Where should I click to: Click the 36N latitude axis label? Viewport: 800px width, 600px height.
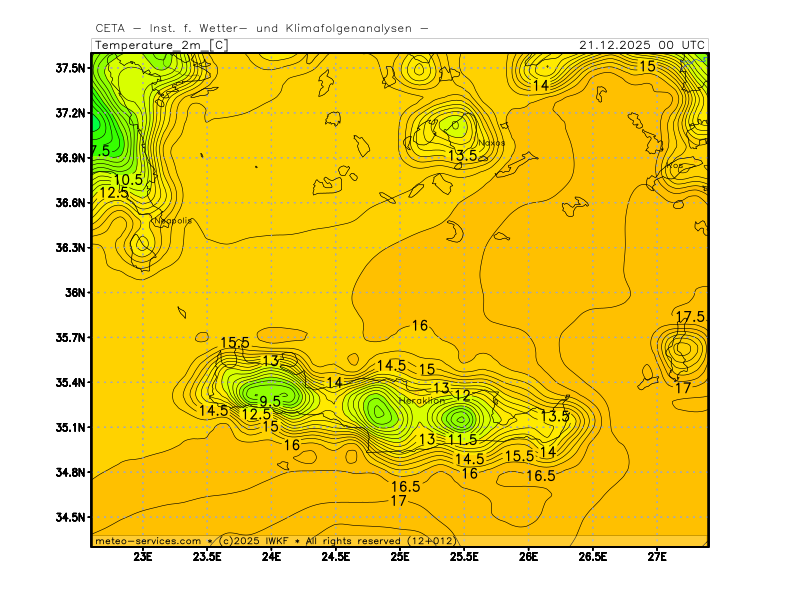click(x=75, y=292)
